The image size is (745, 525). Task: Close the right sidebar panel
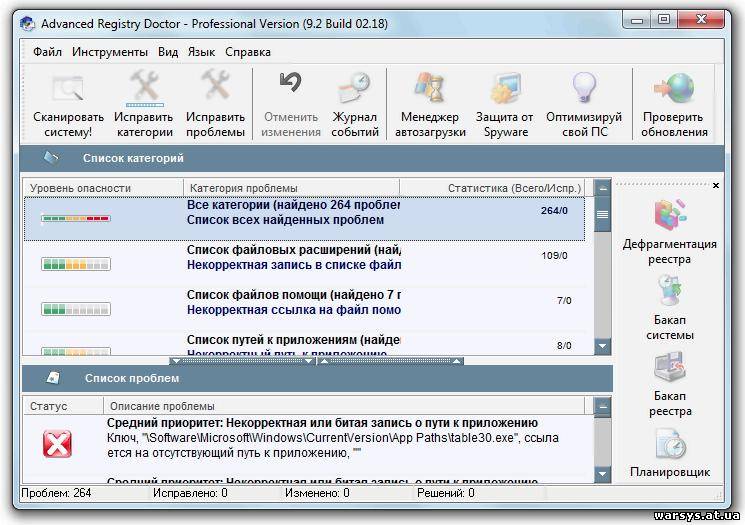716,186
